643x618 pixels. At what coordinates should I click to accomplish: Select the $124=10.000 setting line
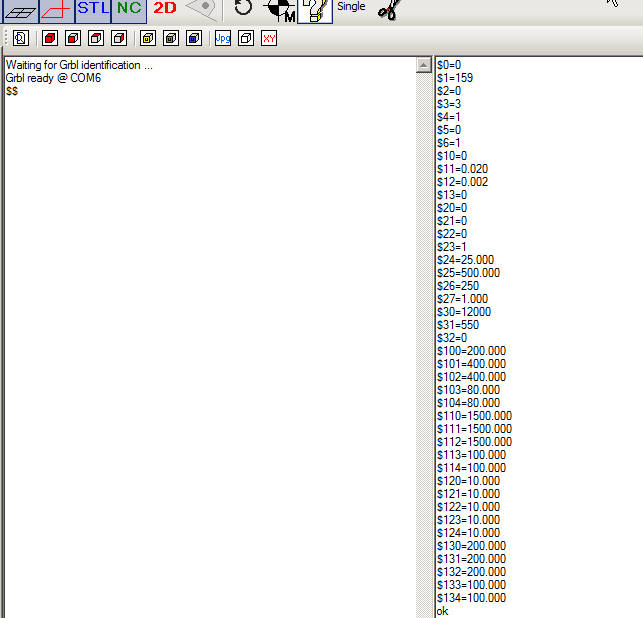click(x=468, y=533)
